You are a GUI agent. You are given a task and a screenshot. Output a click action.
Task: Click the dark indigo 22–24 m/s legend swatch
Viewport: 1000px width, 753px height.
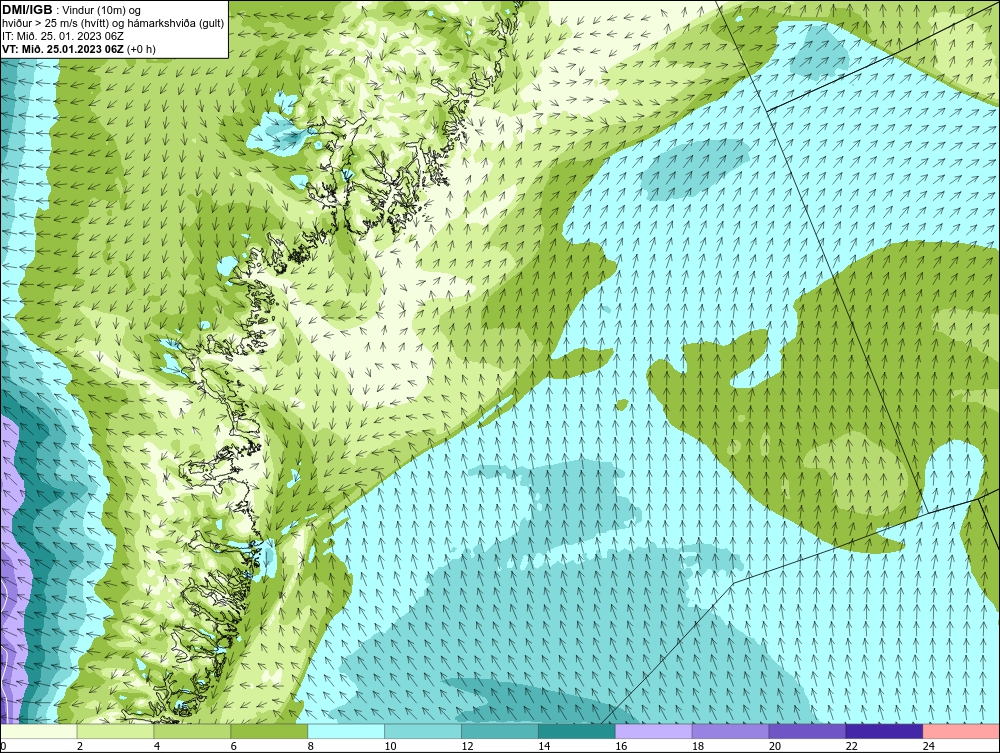(x=884, y=731)
